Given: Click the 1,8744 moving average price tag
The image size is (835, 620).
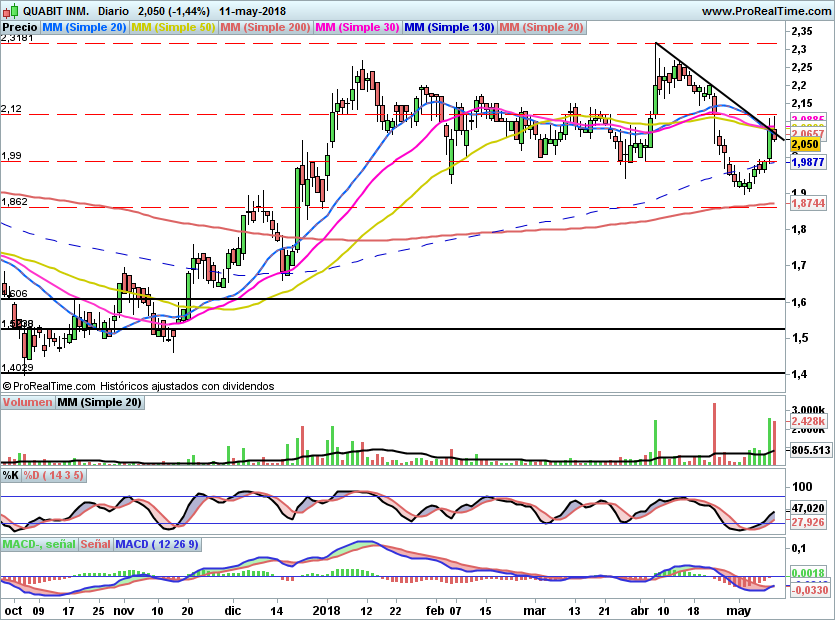Looking at the screenshot, I should [808, 203].
